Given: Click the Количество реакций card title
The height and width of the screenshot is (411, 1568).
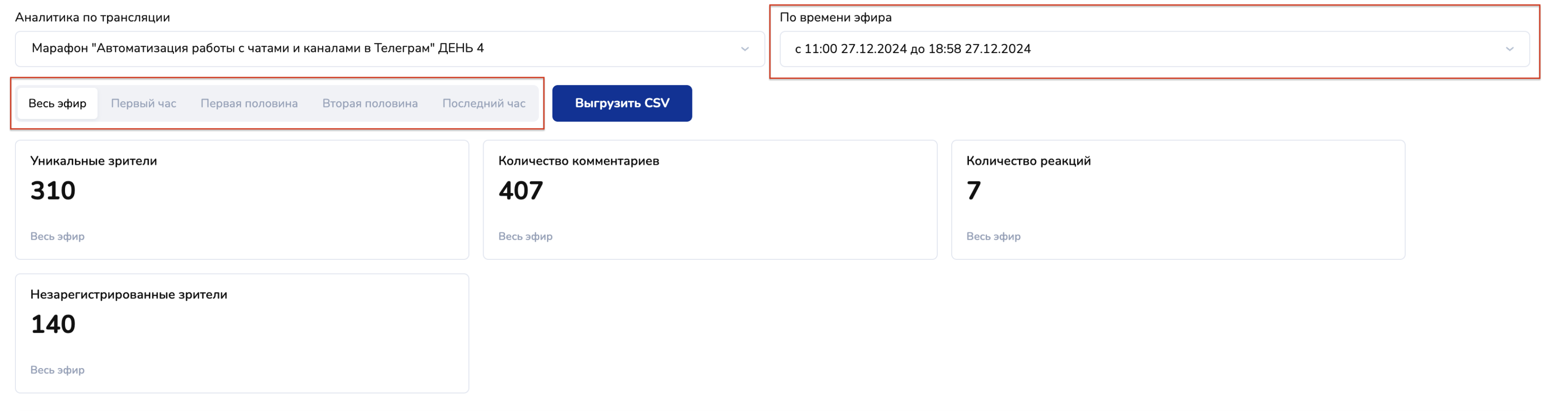Looking at the screenshot, I should [x=1028, y=161].
